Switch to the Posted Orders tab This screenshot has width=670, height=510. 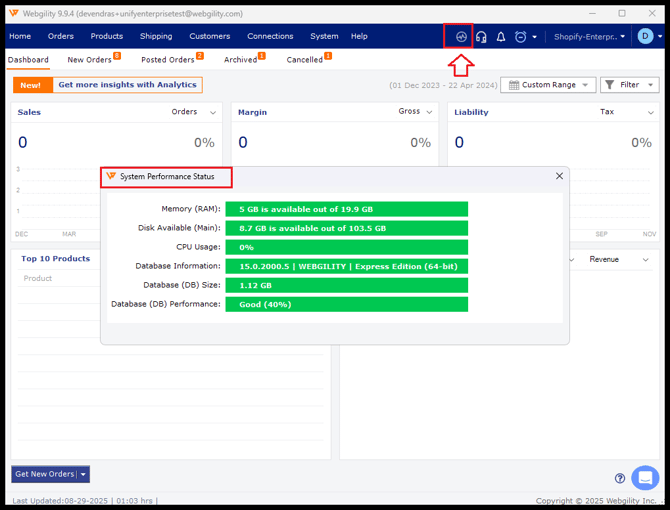168,60
